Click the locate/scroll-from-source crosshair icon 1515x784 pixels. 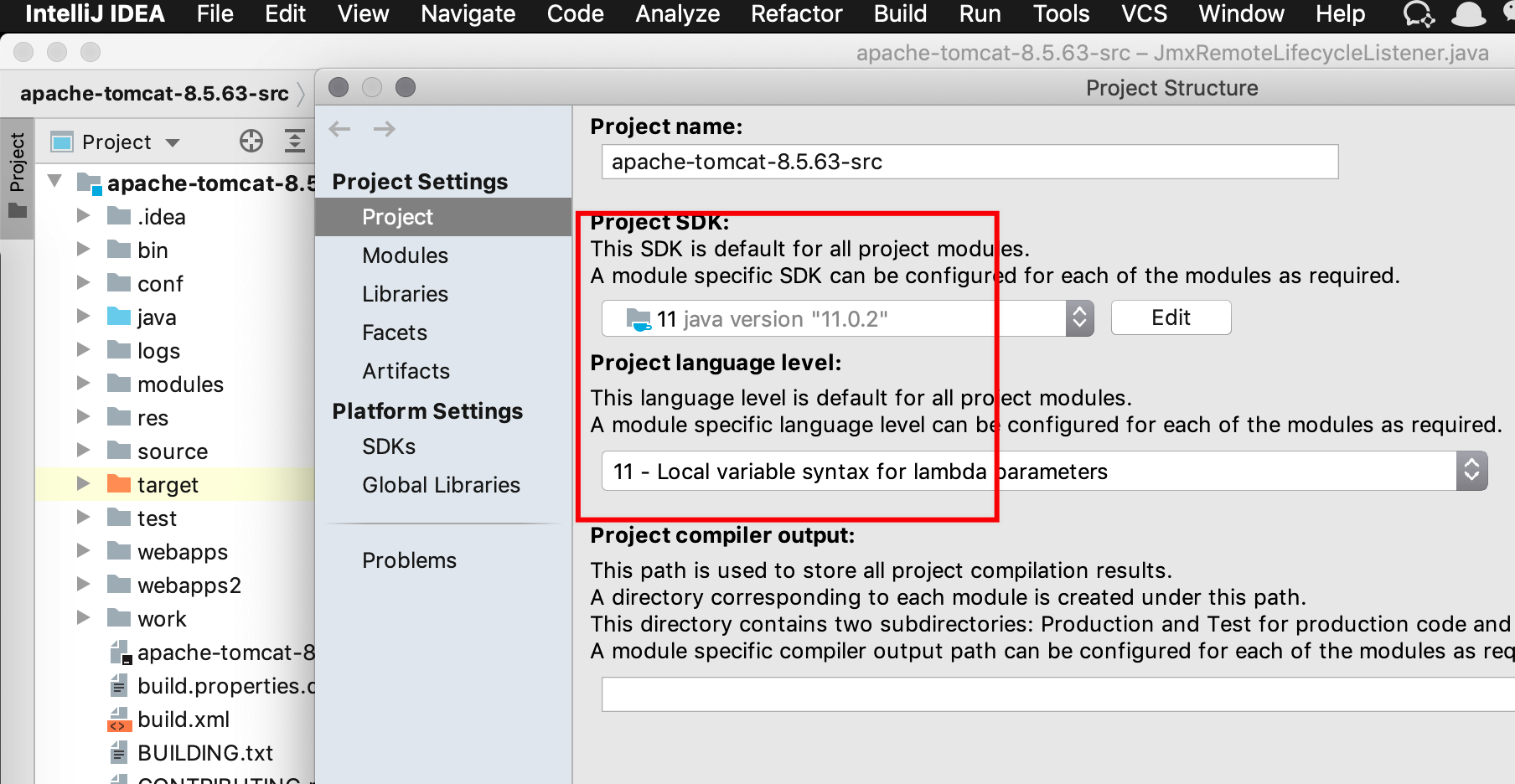coord(251,141)
